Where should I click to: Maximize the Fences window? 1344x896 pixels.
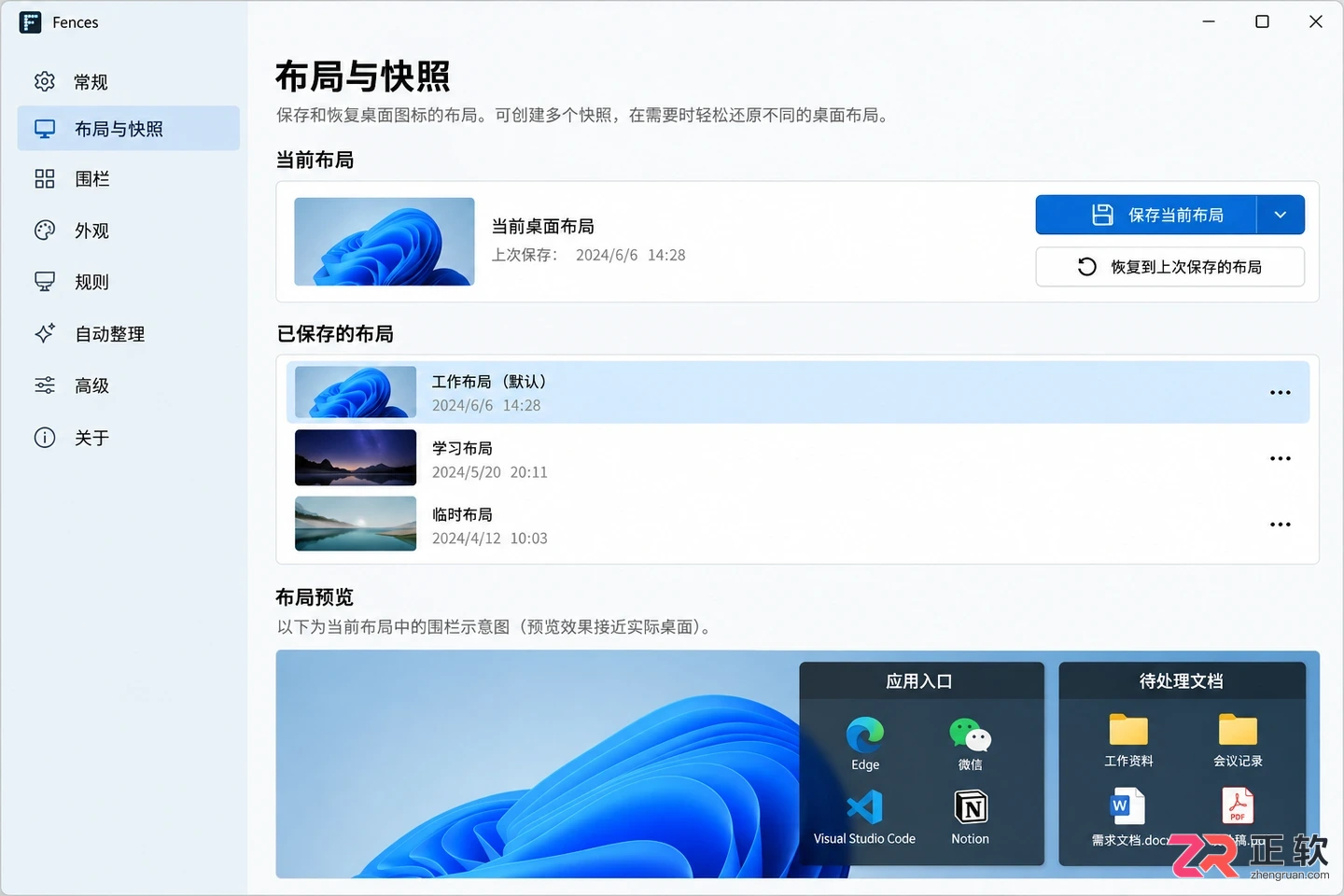point(1262,21)
